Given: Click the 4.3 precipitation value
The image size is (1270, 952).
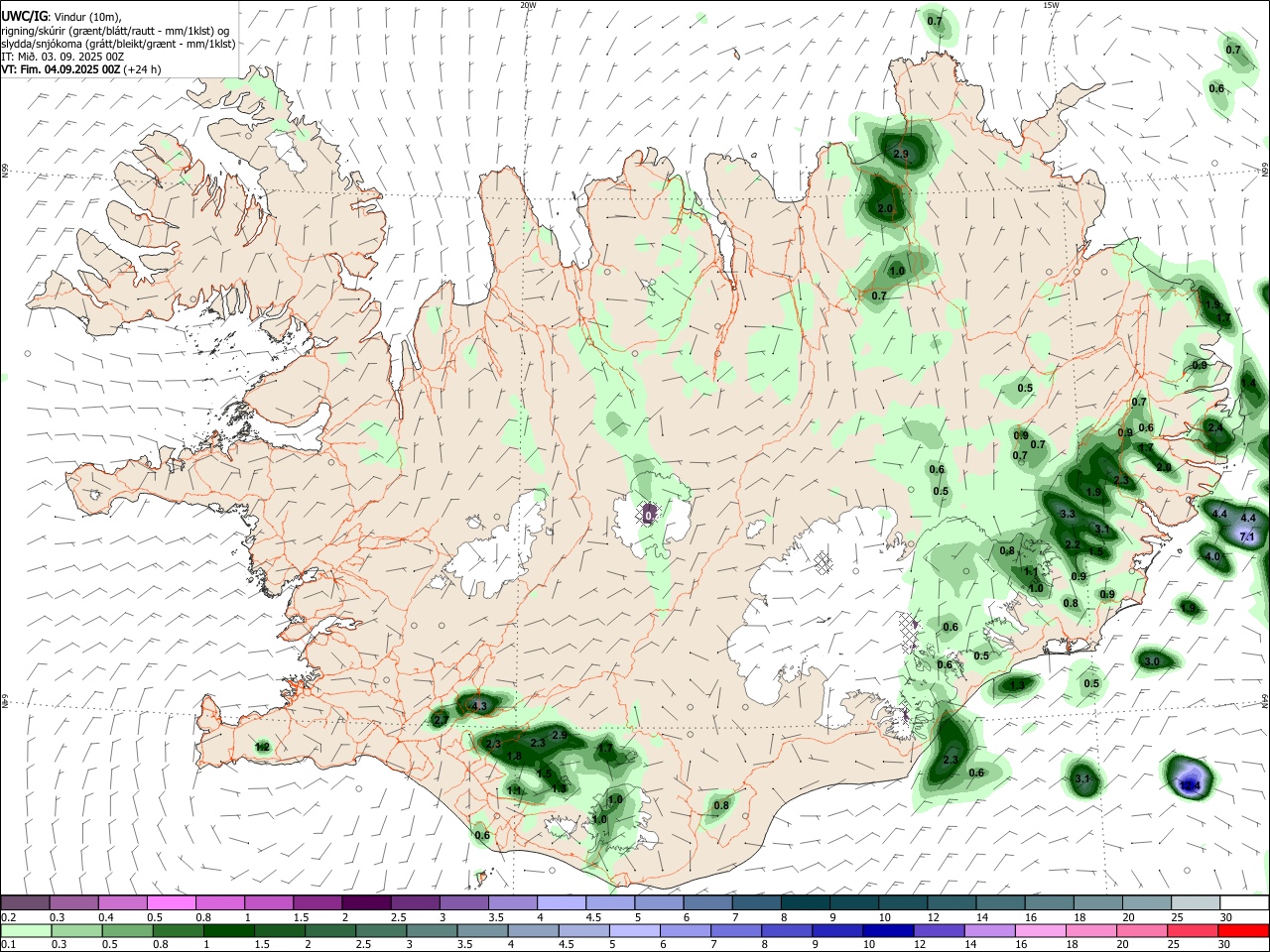Looking at the screenshot, I should pos(479,706).
